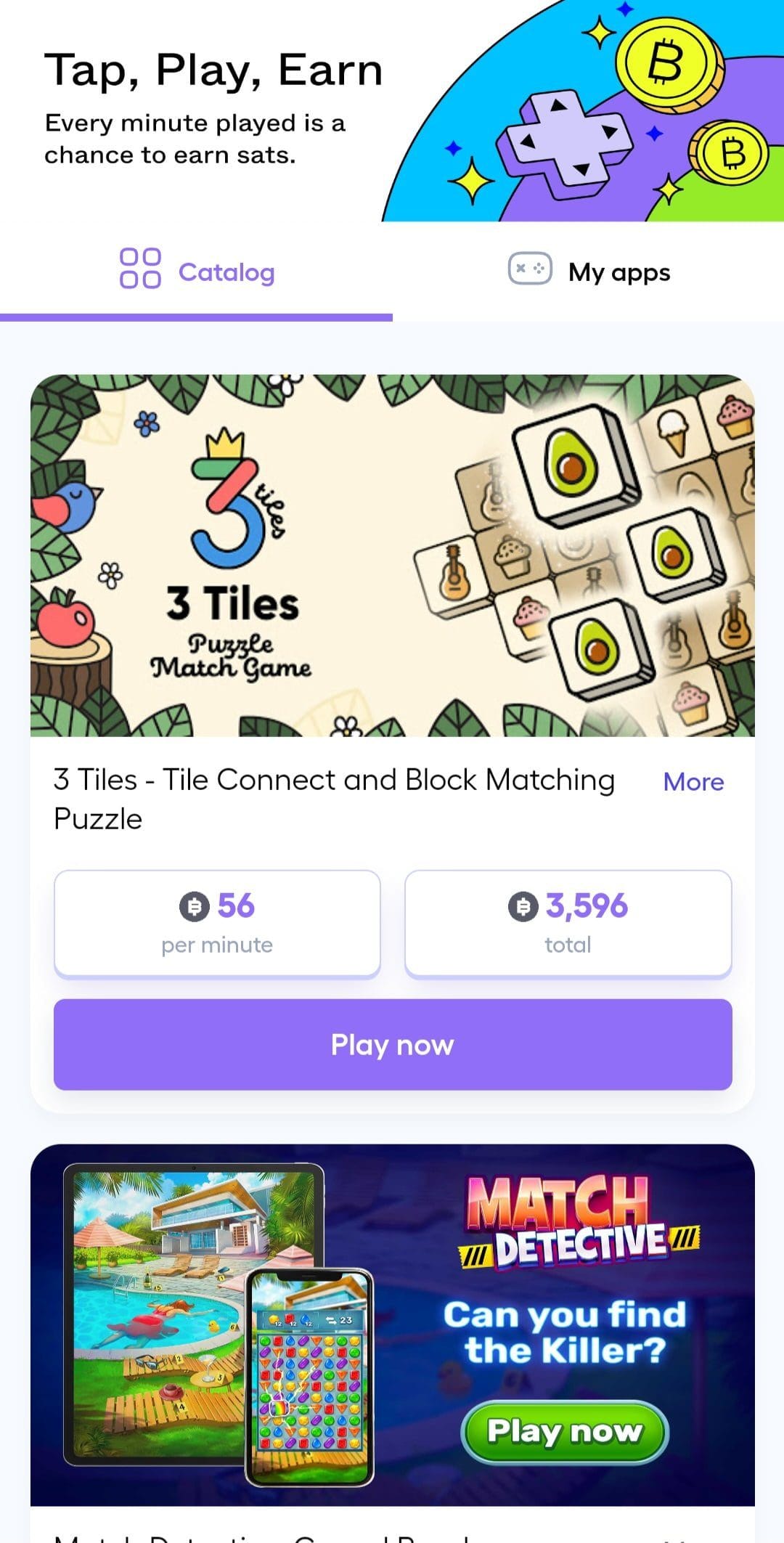Open the 3 Tiles game title text

pos(334,799)
